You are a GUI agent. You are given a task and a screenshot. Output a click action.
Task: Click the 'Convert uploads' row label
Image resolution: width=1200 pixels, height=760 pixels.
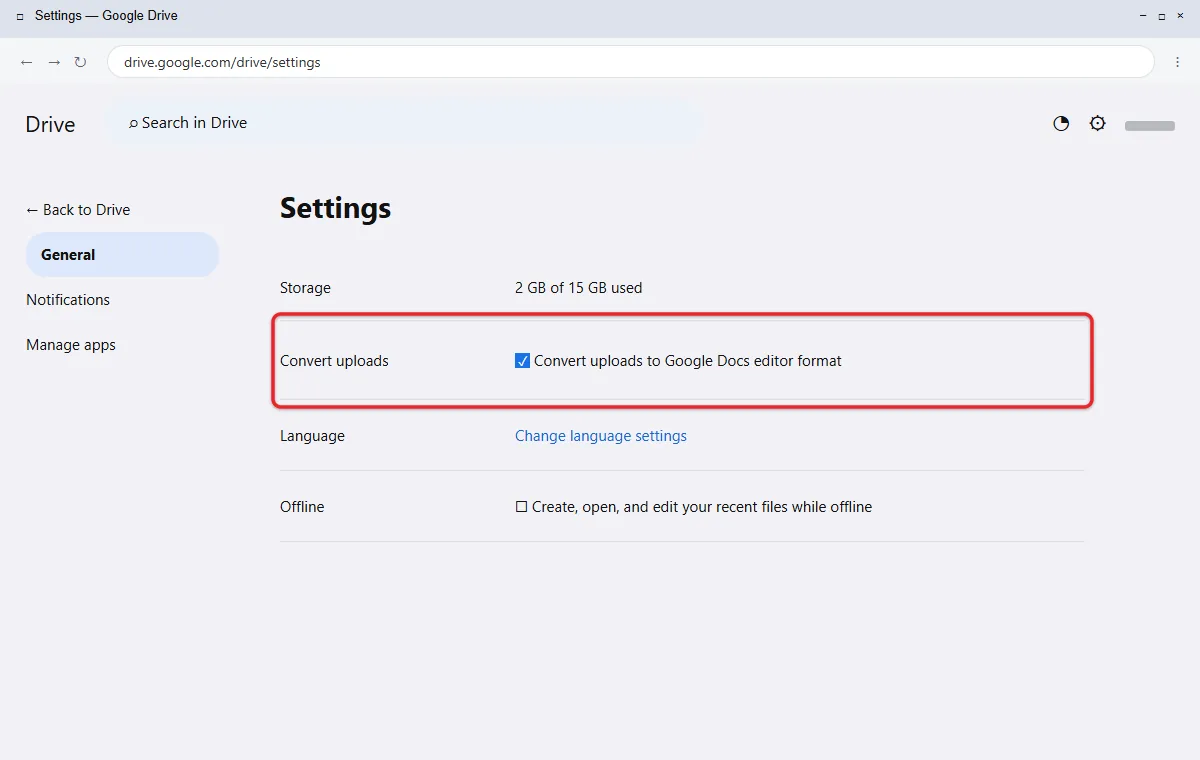[x=334, y=361]
